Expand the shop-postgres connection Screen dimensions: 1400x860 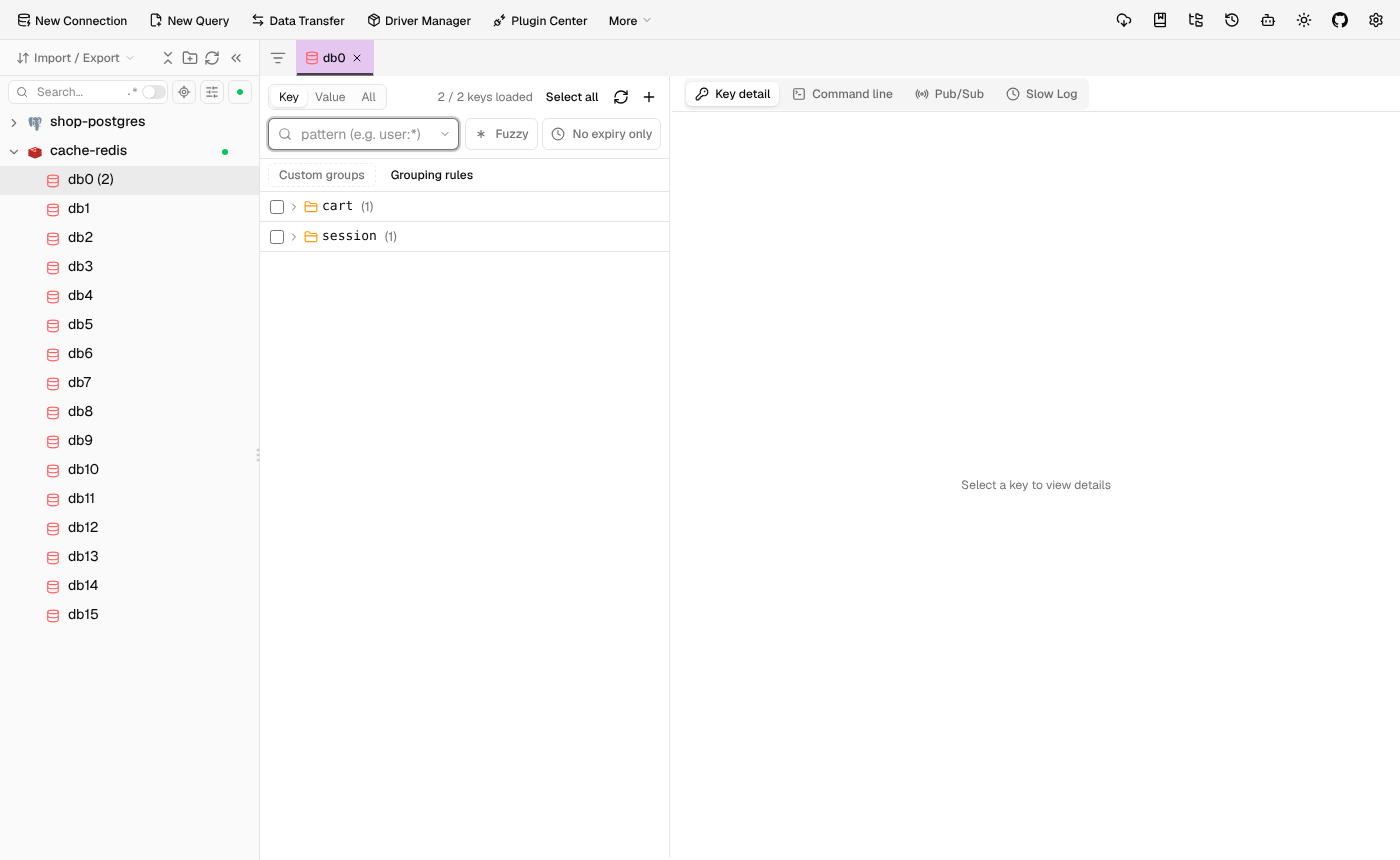tap(14, 122)
